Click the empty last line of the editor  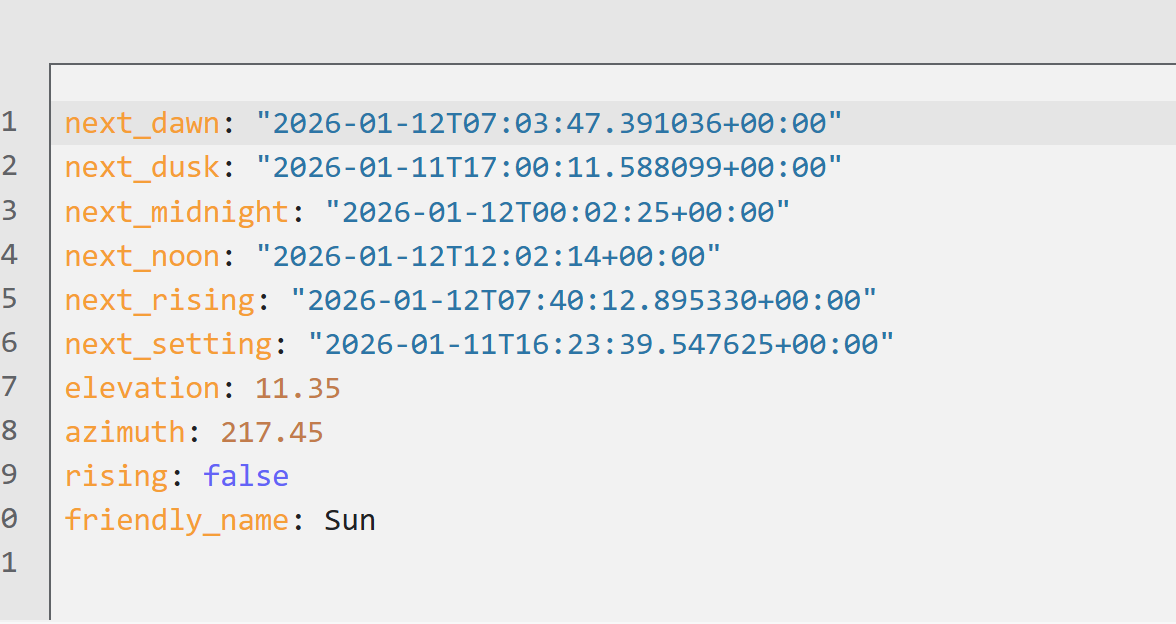coord(400,564)
